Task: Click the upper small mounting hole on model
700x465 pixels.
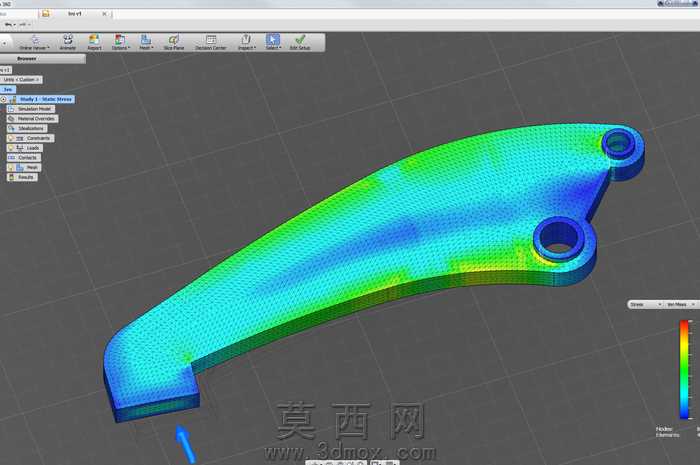Action: (619, 143)
